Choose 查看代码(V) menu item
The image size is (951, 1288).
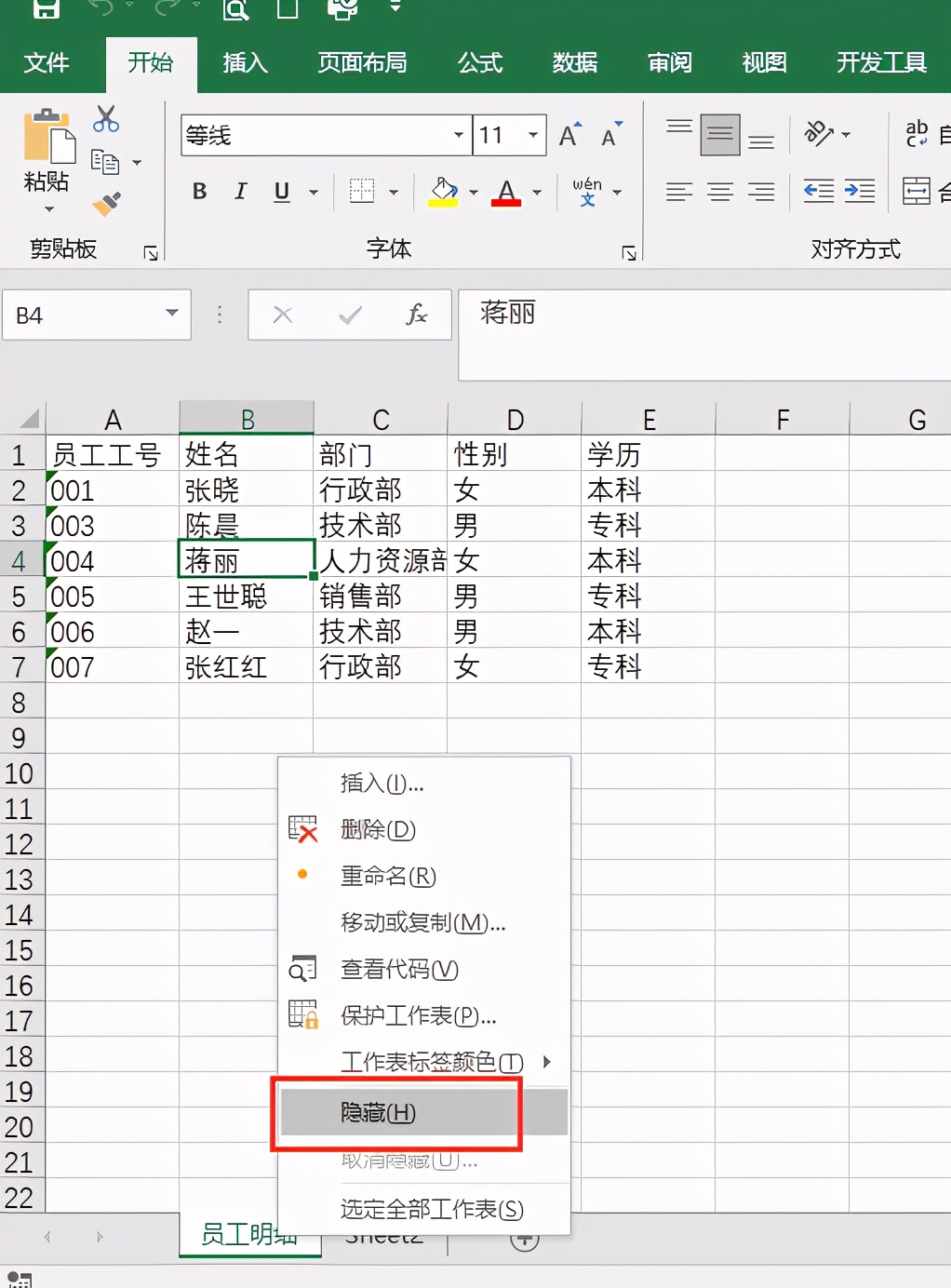pos(424,969)
